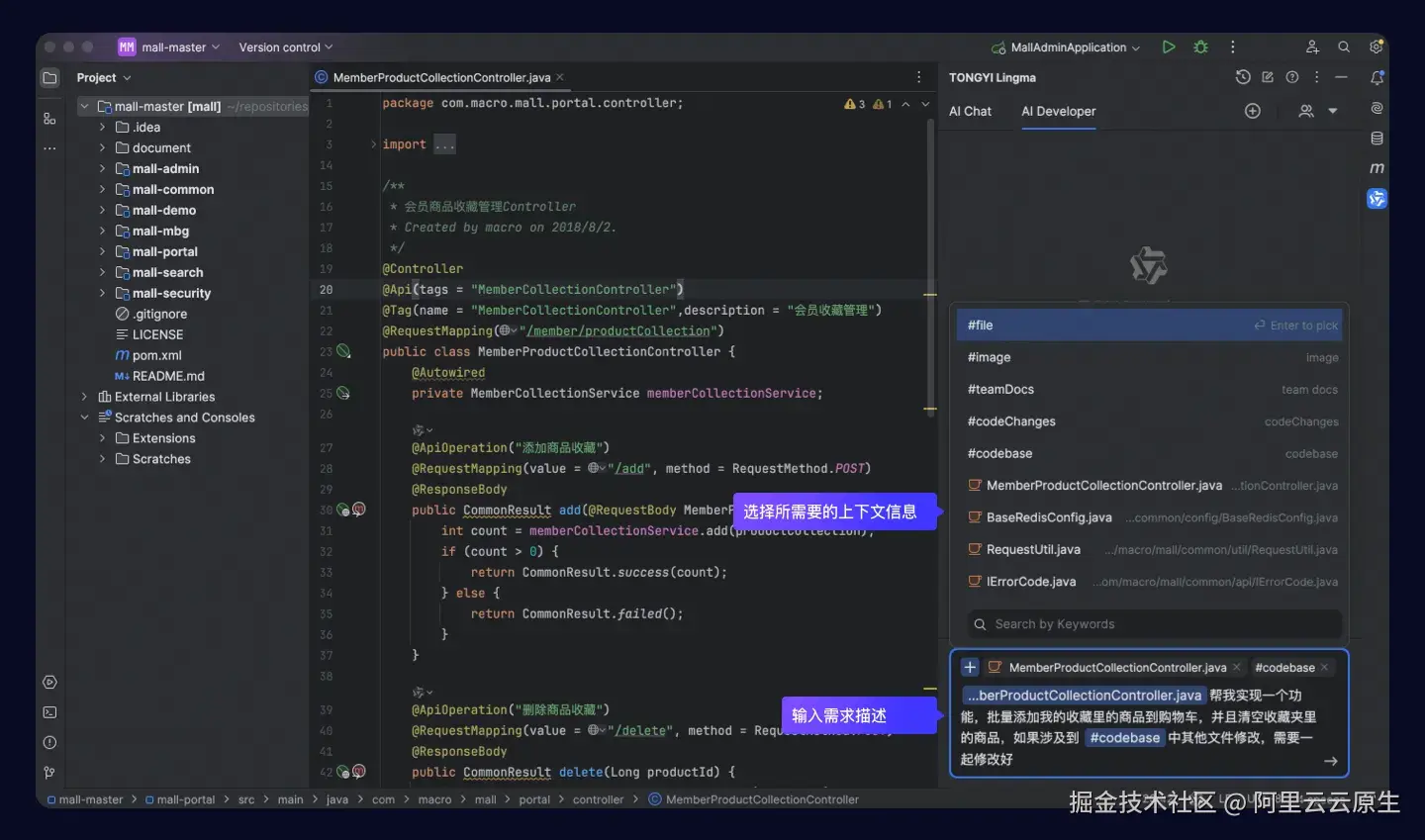The image size is (1425, 840).
Task: Expand the .idea folder
Action: click(102, 127)
